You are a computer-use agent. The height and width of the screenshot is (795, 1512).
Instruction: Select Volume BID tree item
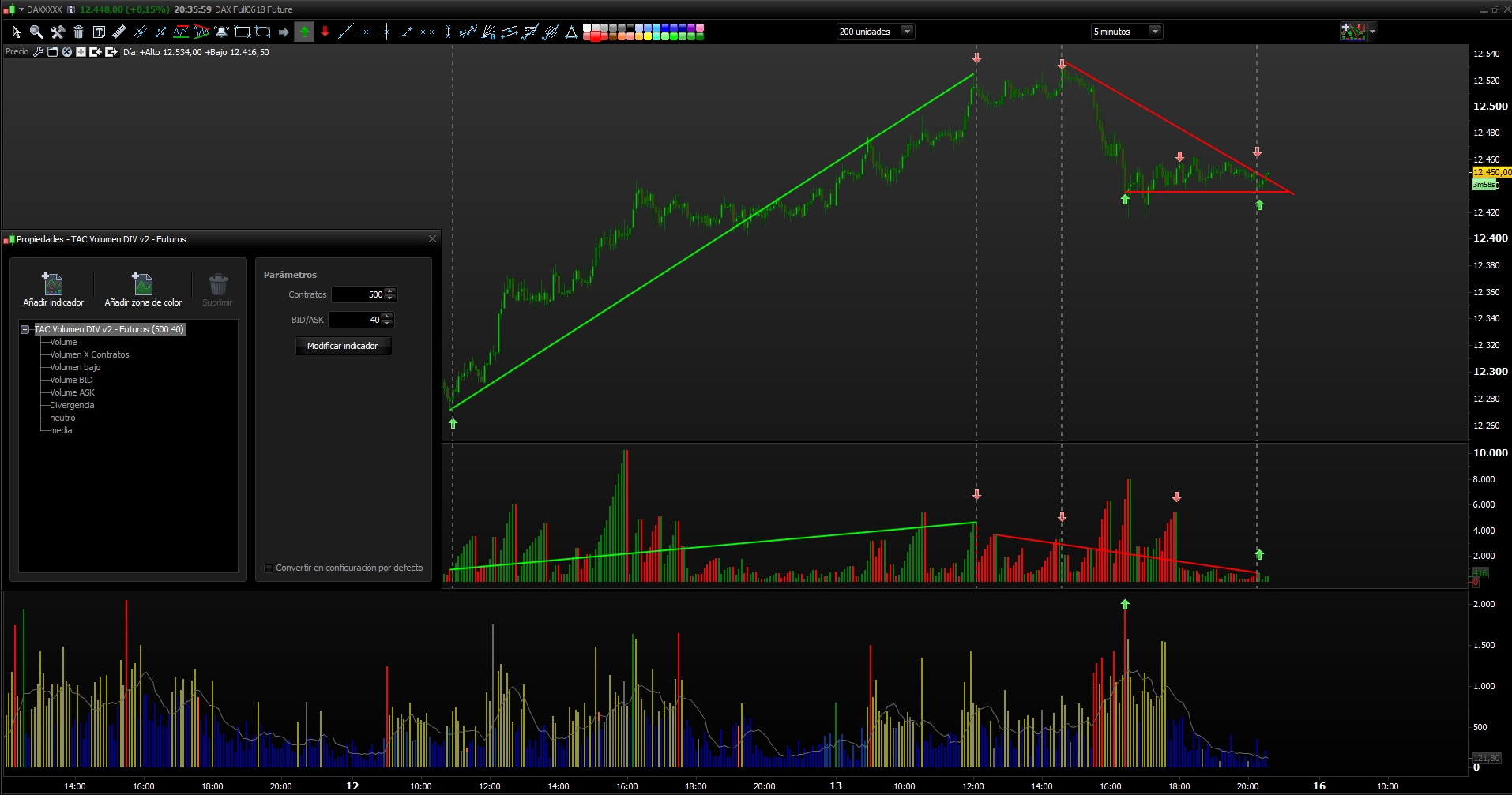tap(71, 380)
